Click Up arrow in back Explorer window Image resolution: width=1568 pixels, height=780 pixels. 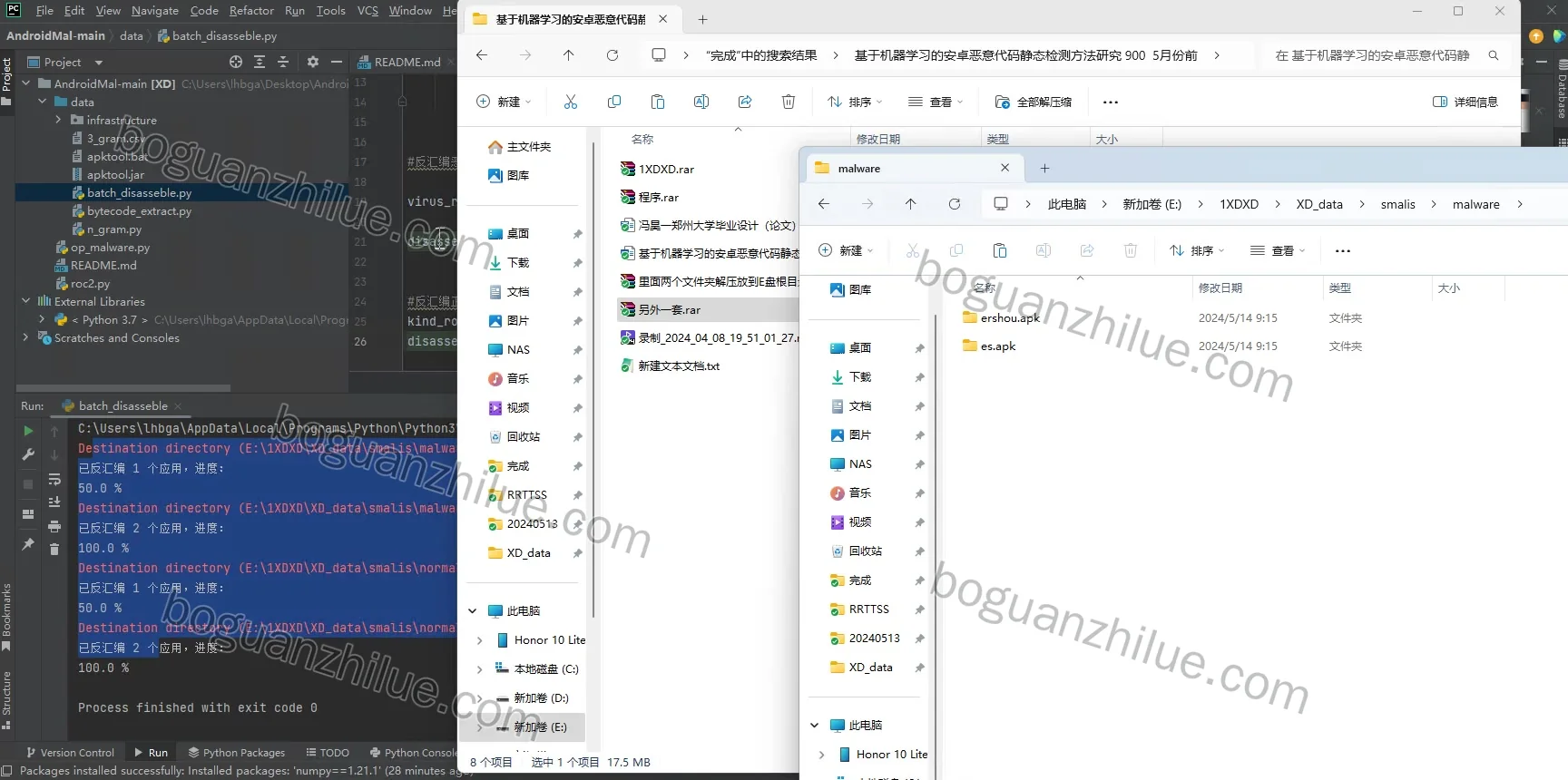pyautogui.click(x=569, y=55)
